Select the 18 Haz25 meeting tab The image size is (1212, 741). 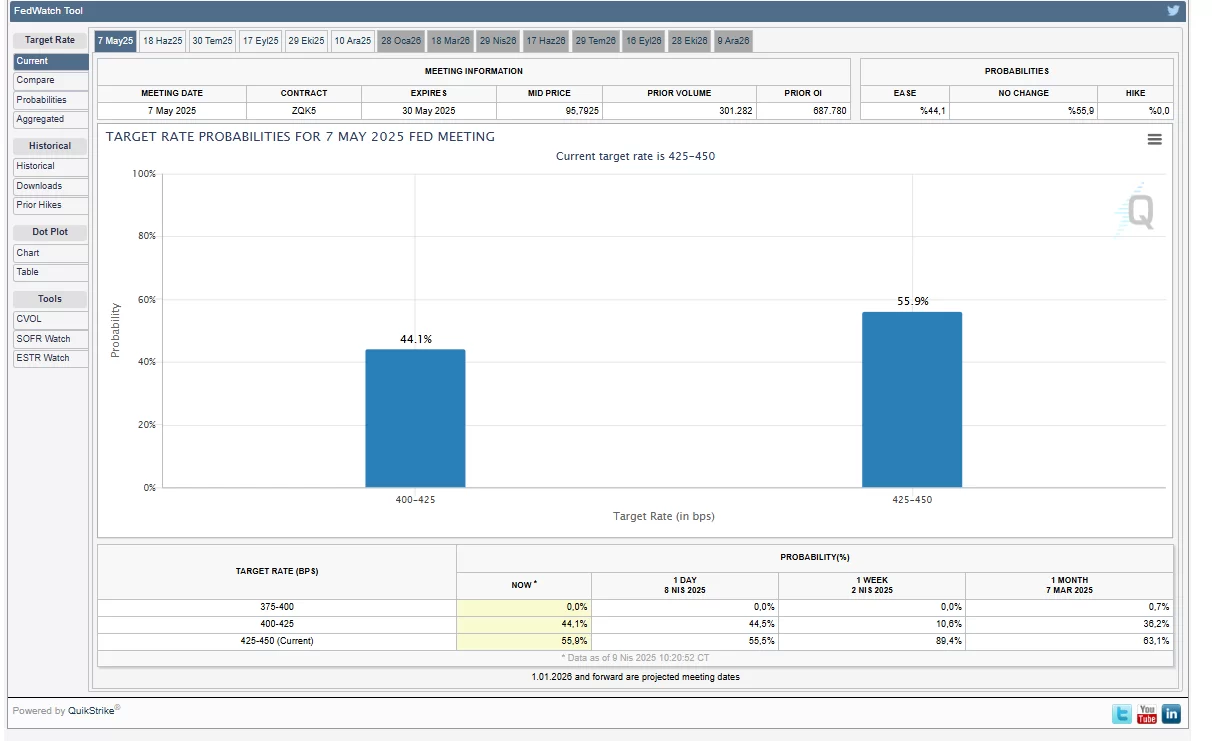pyautogui.click(x=162, y=41)
